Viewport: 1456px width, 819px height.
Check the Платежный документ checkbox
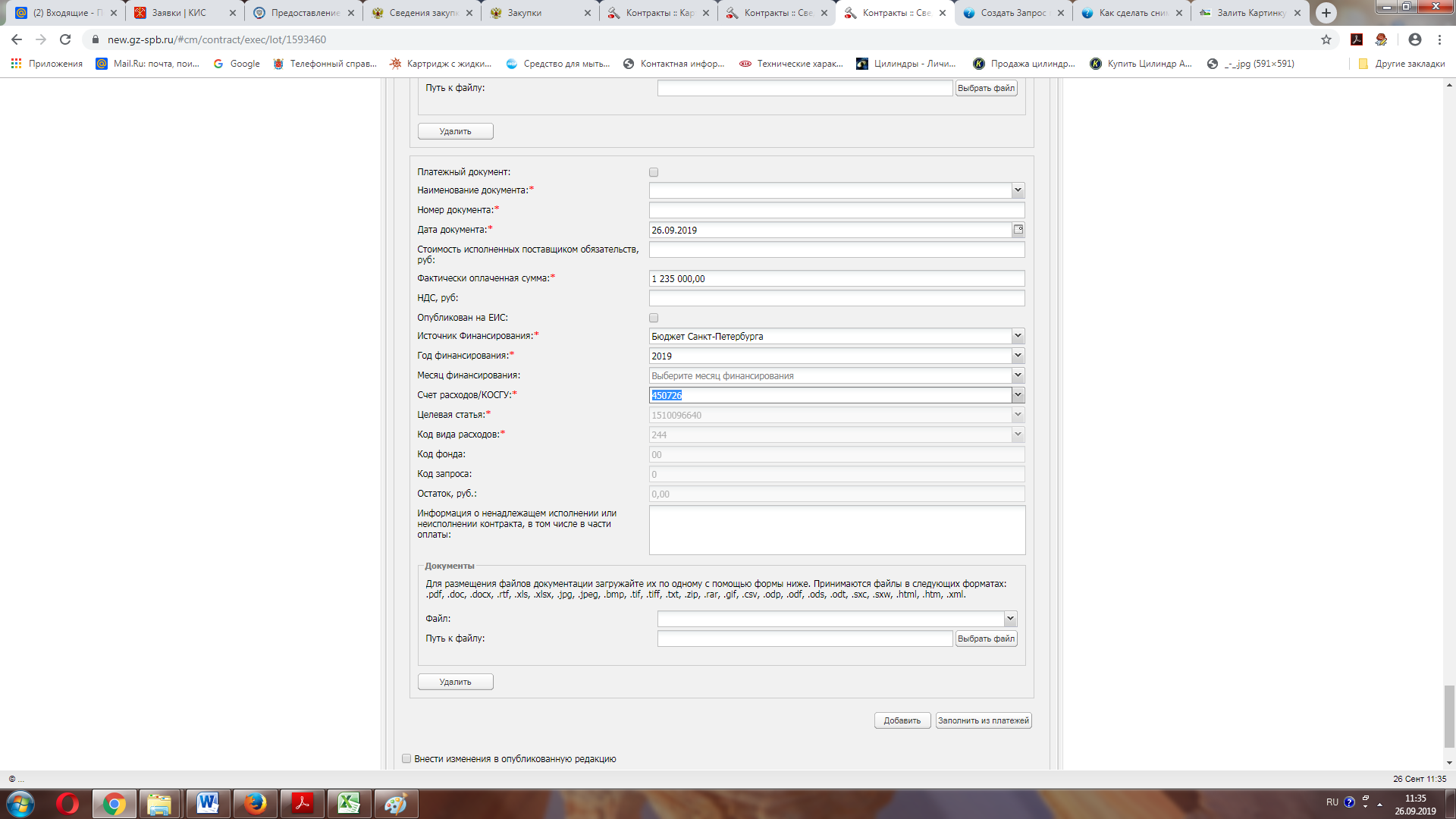[654, 172]
